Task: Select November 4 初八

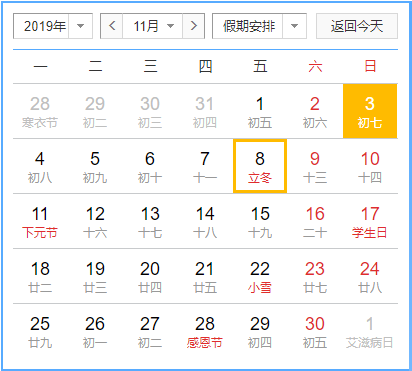Action: pyautogui.click(x=40, y=166)
